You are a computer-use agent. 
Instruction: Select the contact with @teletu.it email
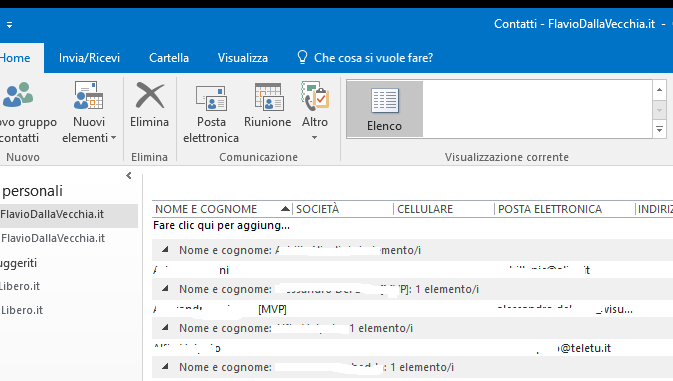[412, 348]
